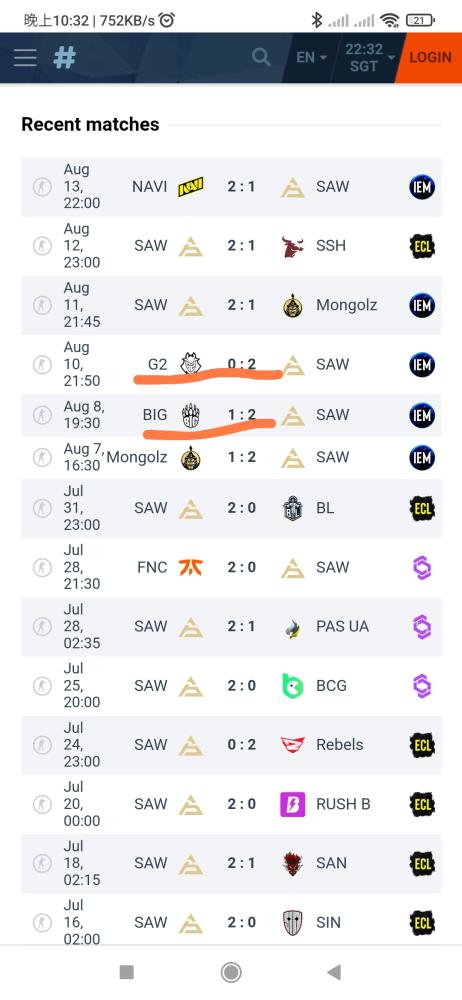The width and height of the screenshot is (462, 1000).
Task: Tap the orange LOGIN button
Action: [x=430, y=57]
